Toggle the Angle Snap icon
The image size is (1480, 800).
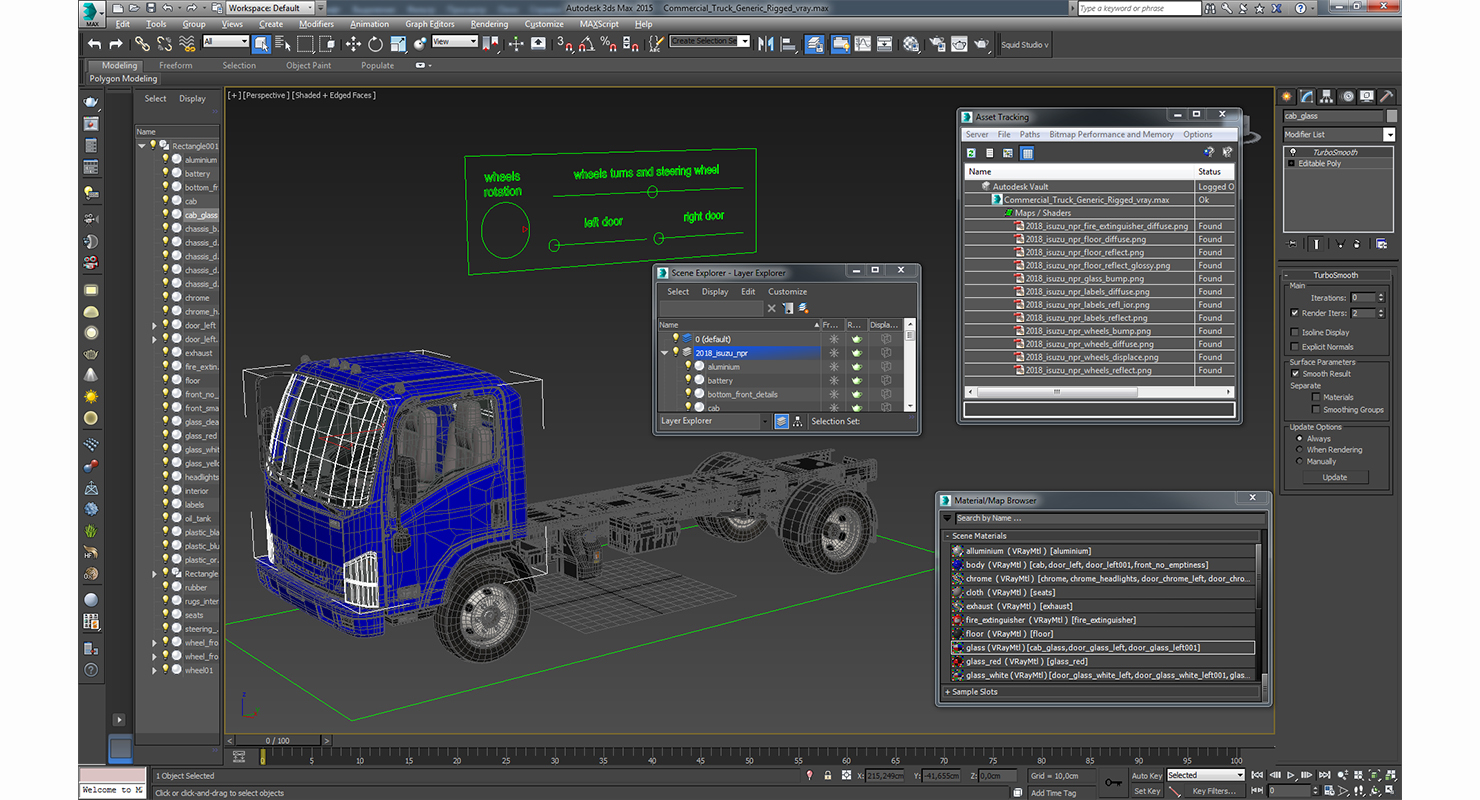tap(586, 44)
